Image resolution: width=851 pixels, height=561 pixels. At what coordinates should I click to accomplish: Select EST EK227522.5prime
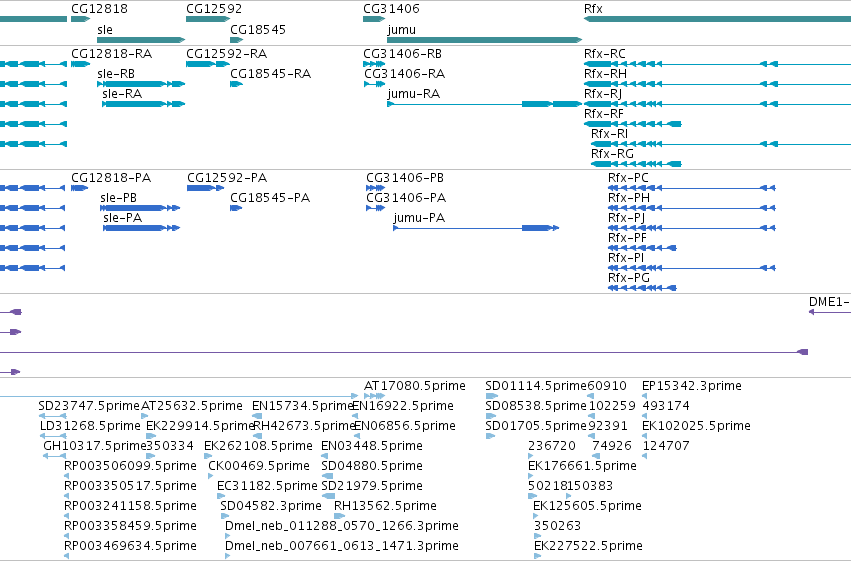[x=588, y=546]
